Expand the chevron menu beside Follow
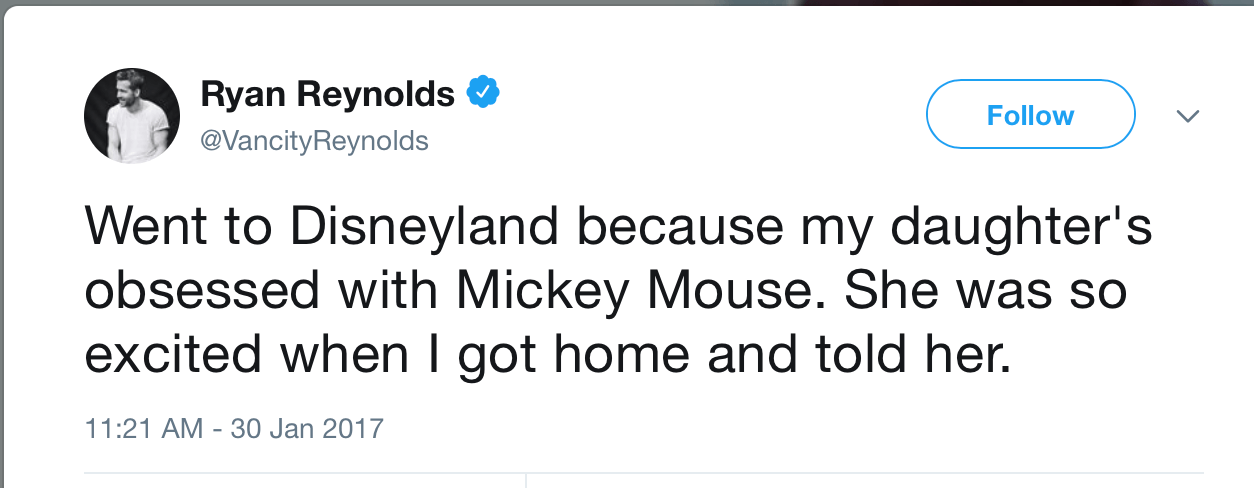 coord(1187,116)
